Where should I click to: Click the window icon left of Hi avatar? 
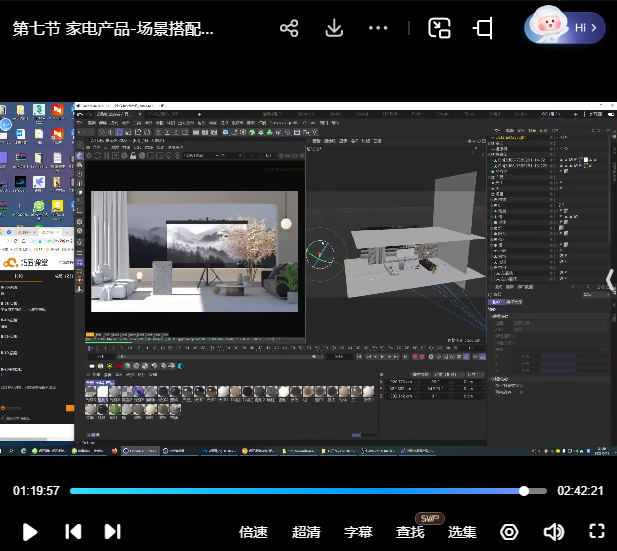(x=484, y=28)
